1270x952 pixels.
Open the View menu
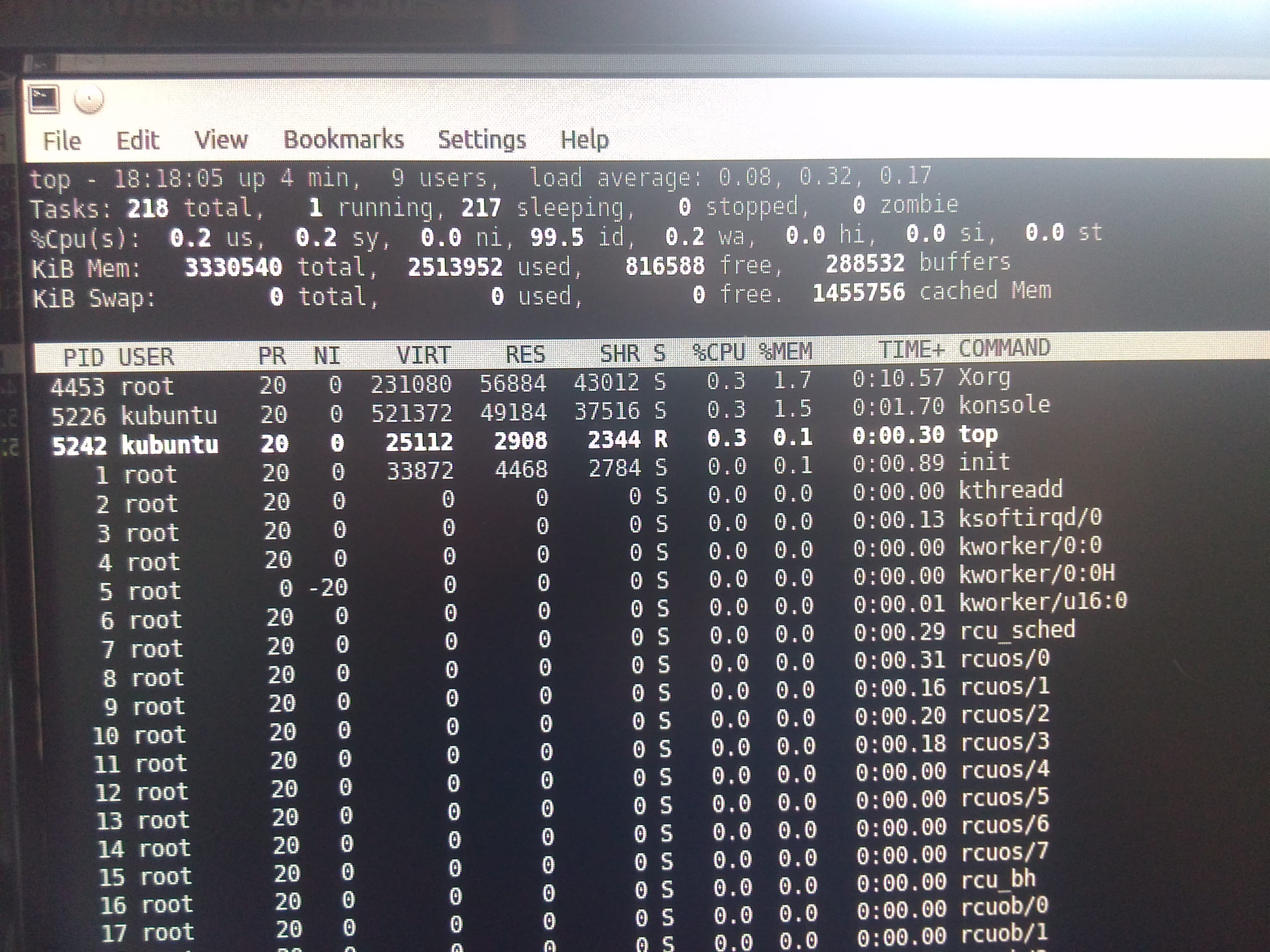(x=221, y=140)
